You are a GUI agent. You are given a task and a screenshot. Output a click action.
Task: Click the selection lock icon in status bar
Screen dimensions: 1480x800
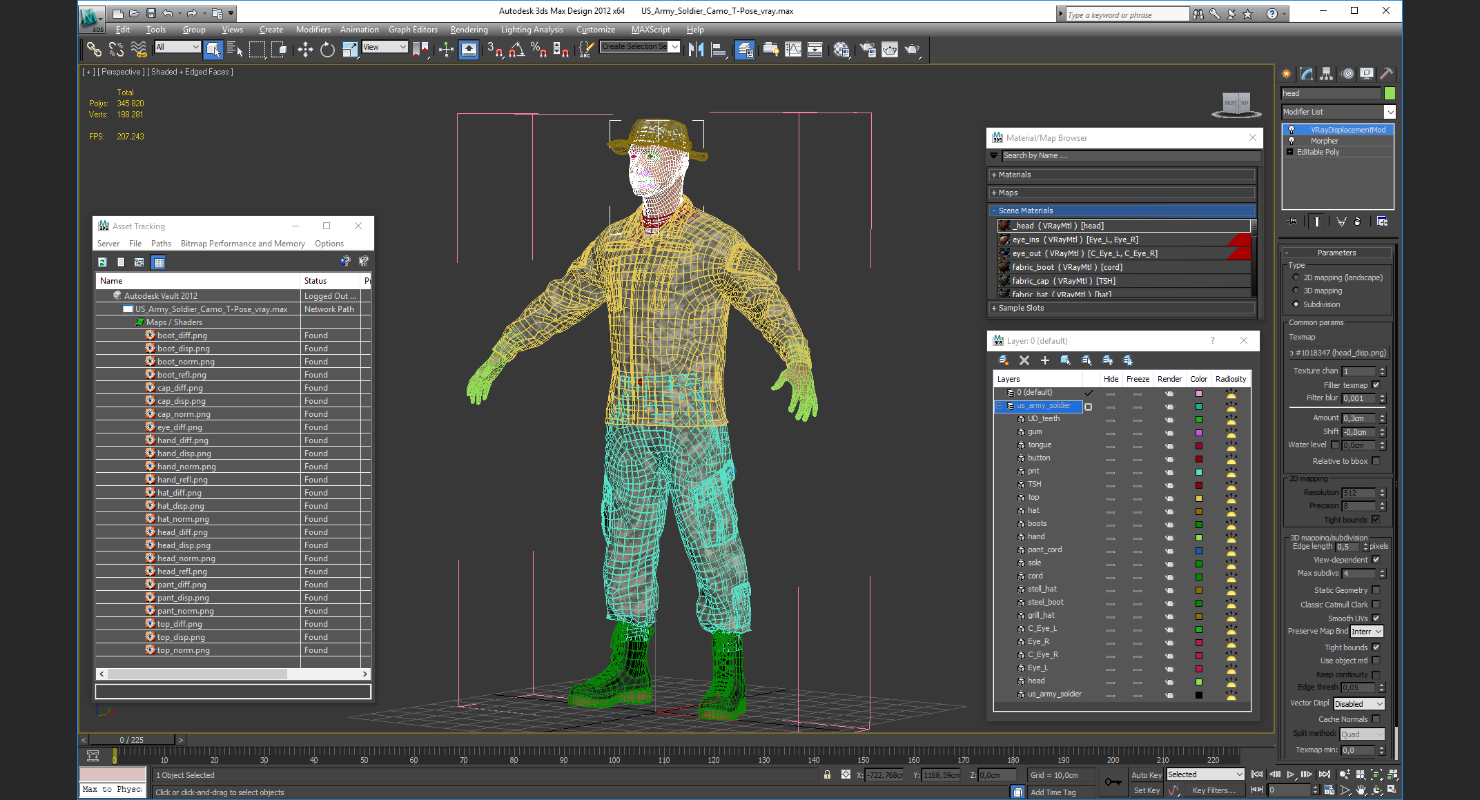(827, 775)
